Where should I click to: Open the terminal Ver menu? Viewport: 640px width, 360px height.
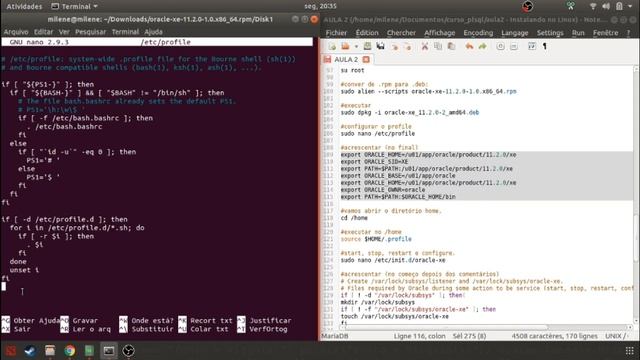pos(64,31)
